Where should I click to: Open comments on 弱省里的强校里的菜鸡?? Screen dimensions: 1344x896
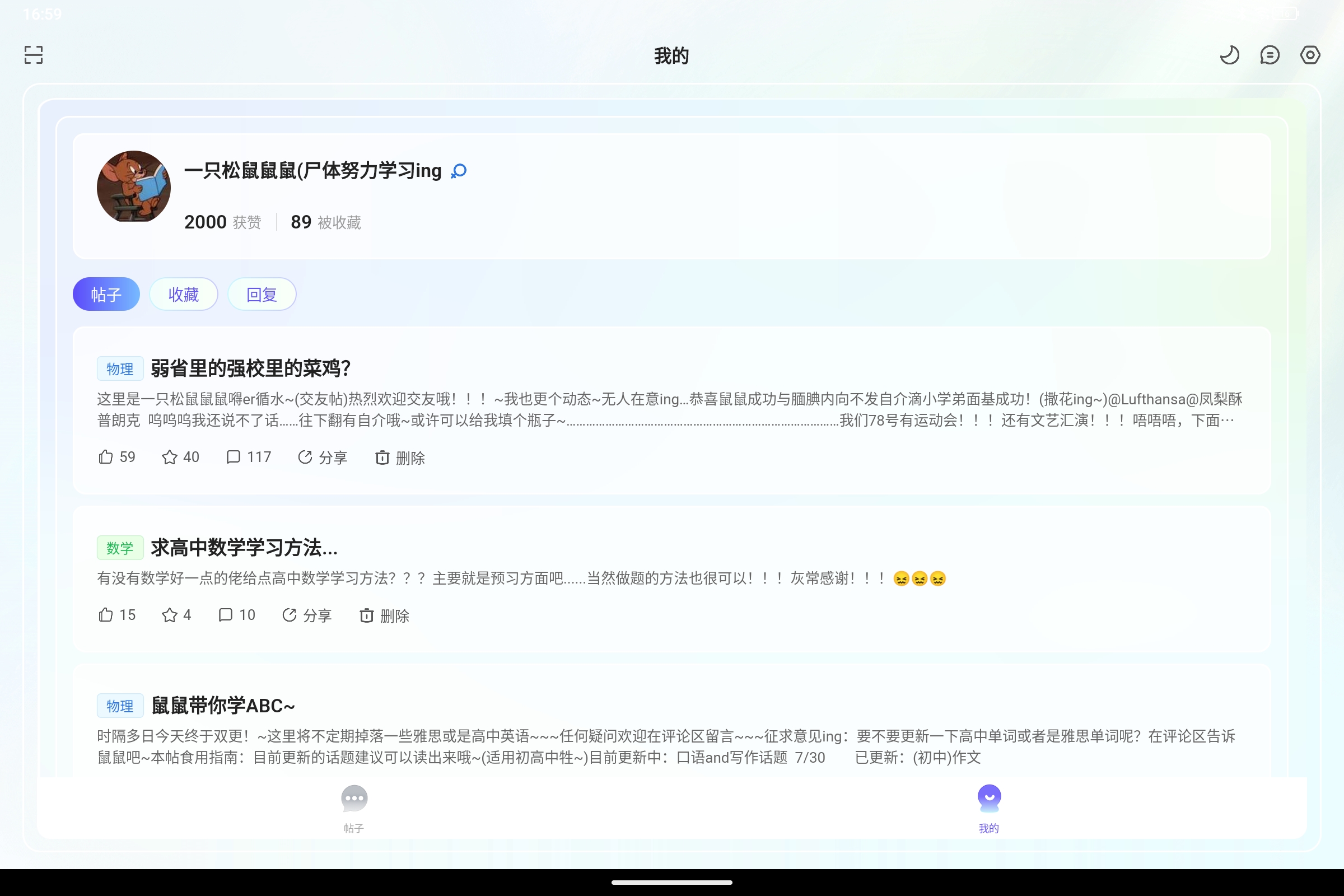248,457
